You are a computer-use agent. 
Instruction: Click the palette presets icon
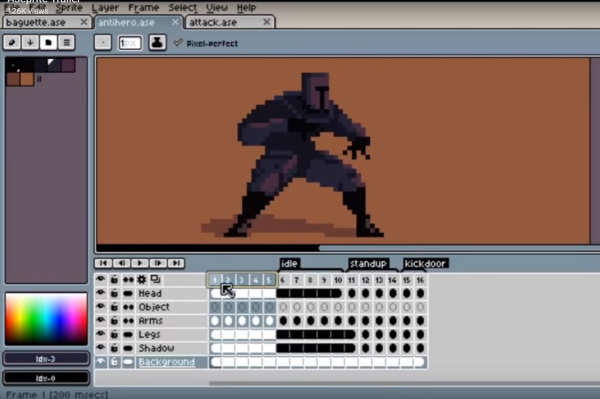[49, 42]
